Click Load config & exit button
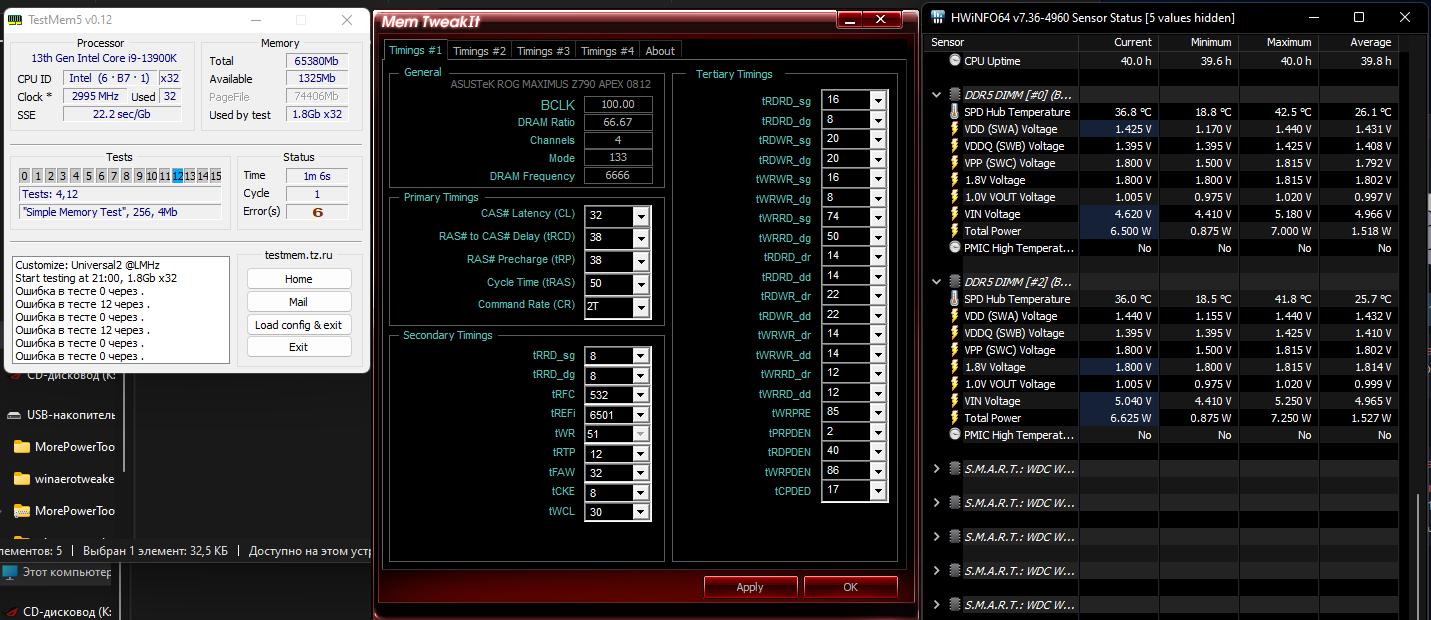 click(x=299, y=325)
